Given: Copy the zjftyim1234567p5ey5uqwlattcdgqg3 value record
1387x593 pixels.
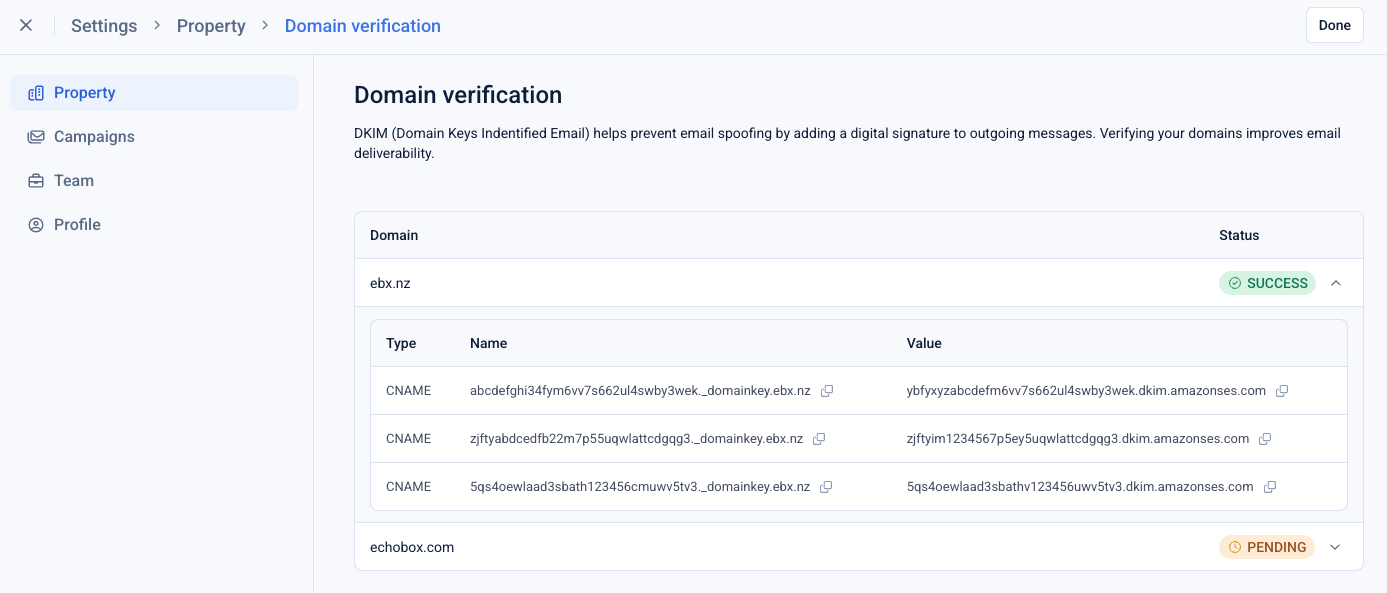Looking at the screenshot, I should [1265, 439].
